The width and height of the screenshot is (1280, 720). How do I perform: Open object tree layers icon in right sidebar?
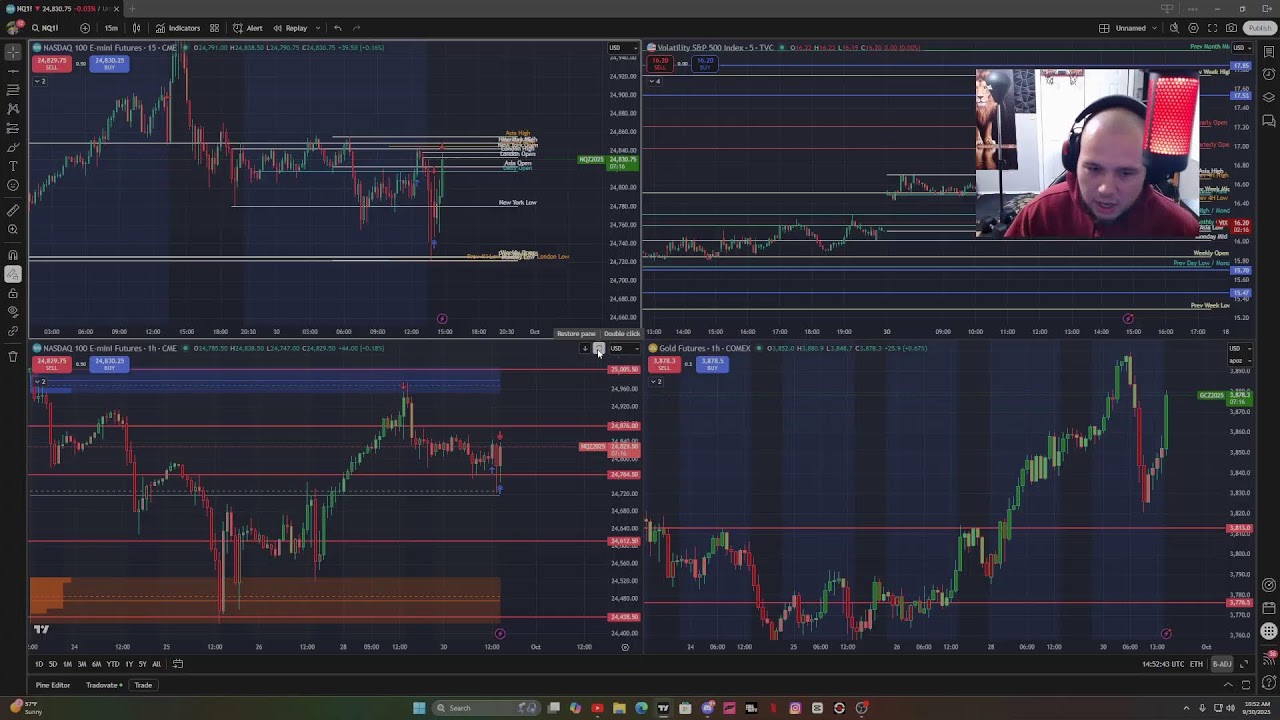pyautogui.click(x=1268, y=98)
